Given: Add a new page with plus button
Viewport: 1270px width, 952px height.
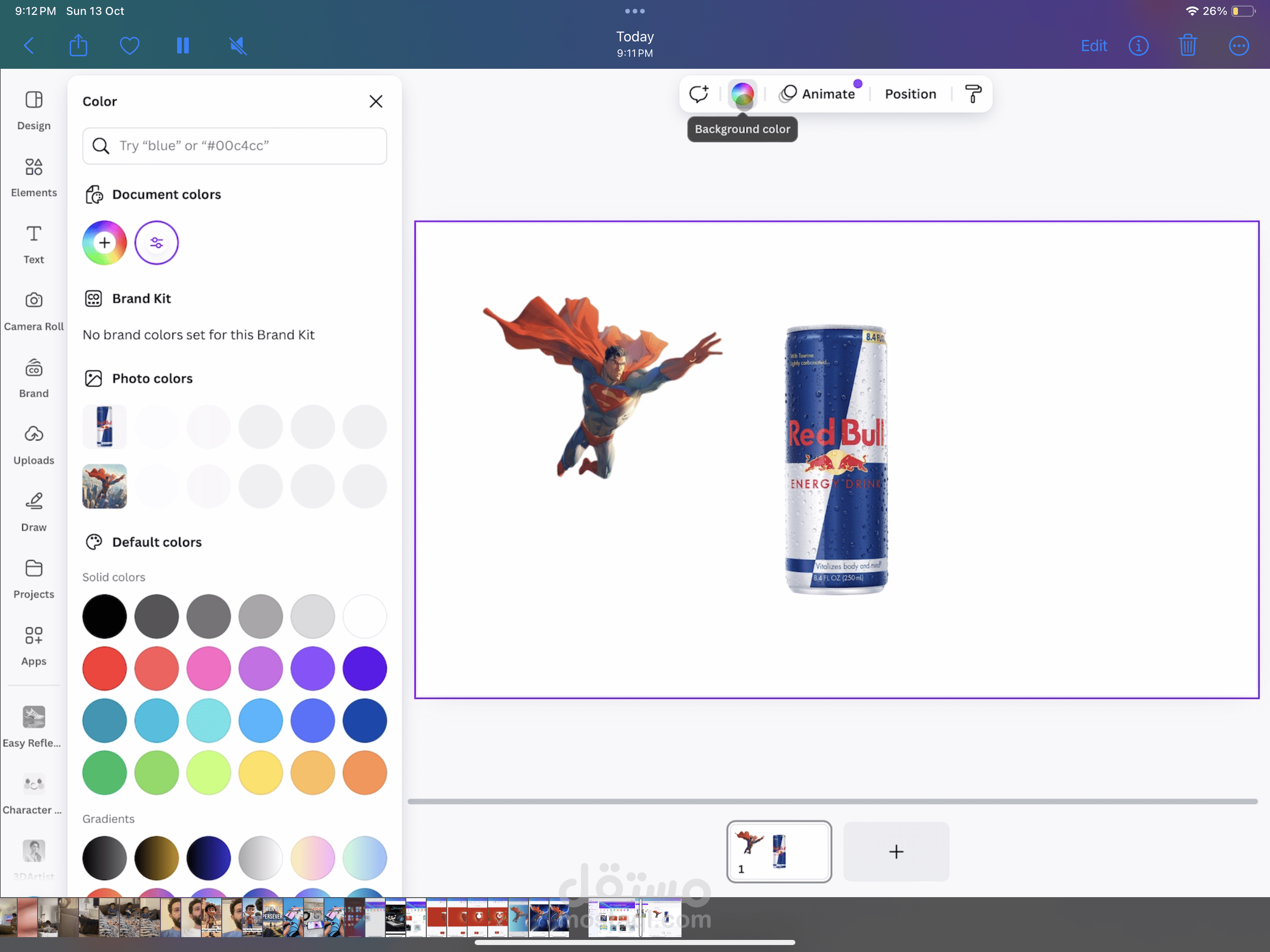Looking at the screenshot, I should coord(896,851).
